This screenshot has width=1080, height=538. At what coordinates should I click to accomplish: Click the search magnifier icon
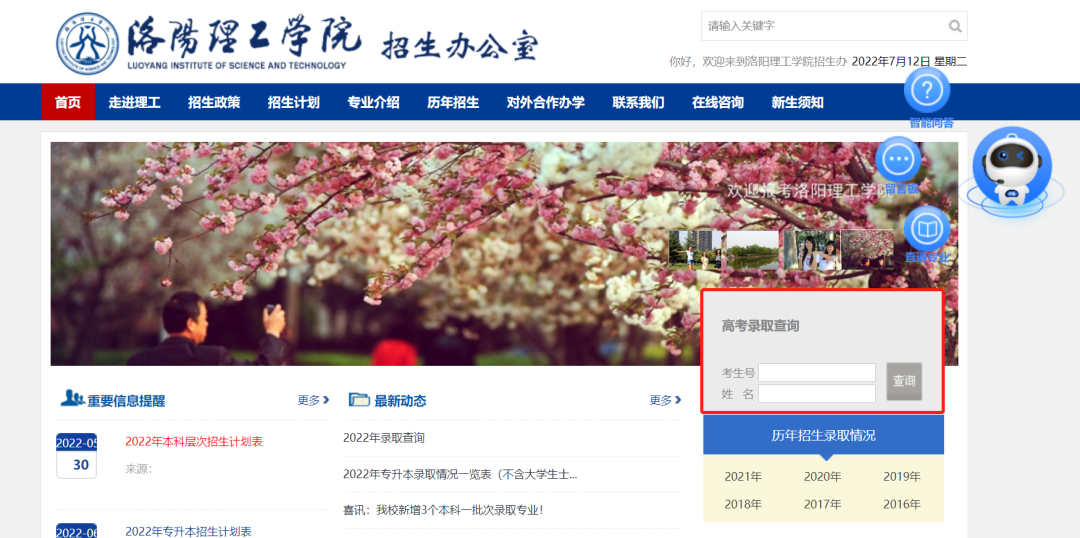tap(955, 26)
